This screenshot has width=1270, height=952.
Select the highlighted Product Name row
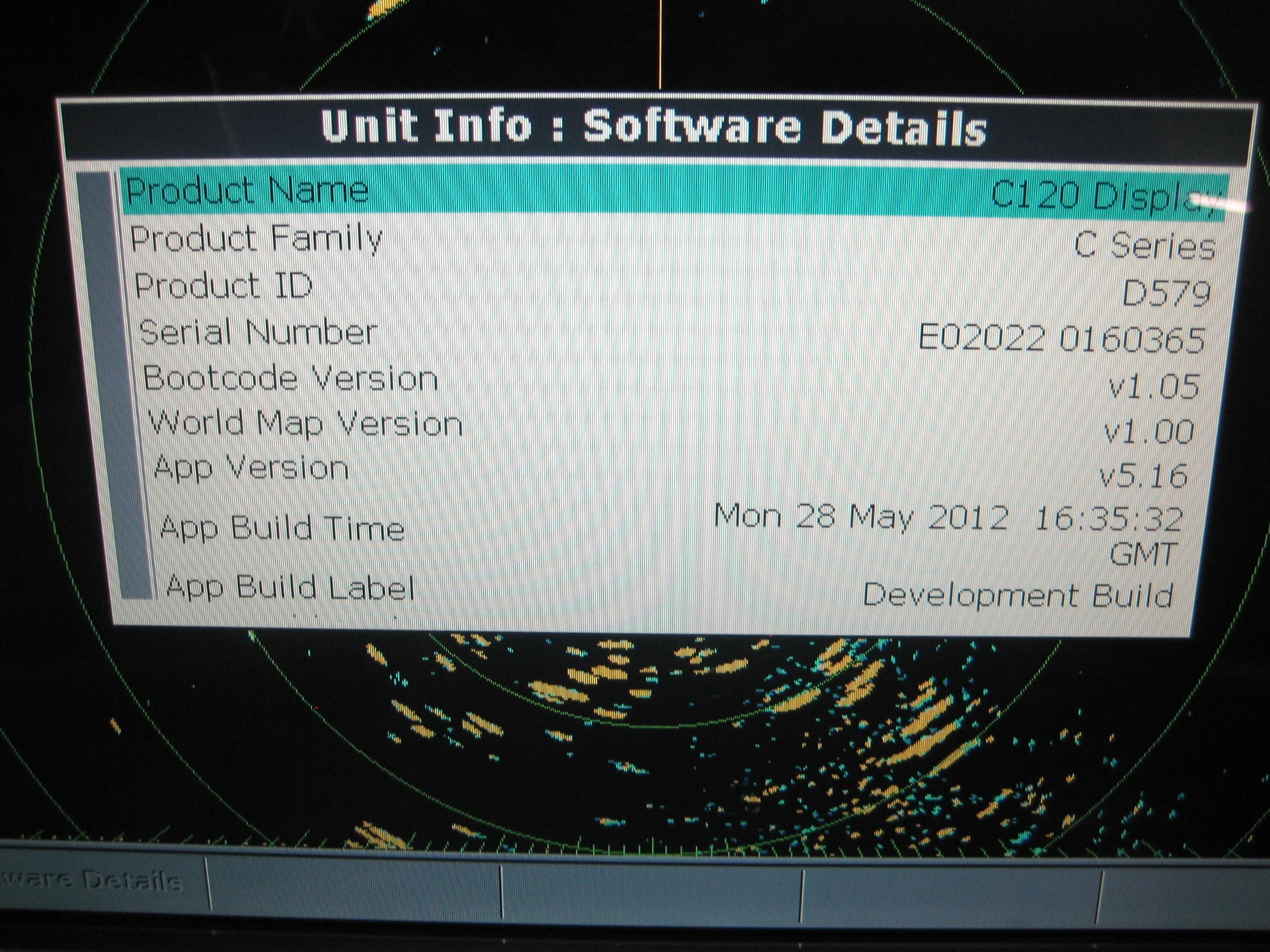tap(673, 194)
